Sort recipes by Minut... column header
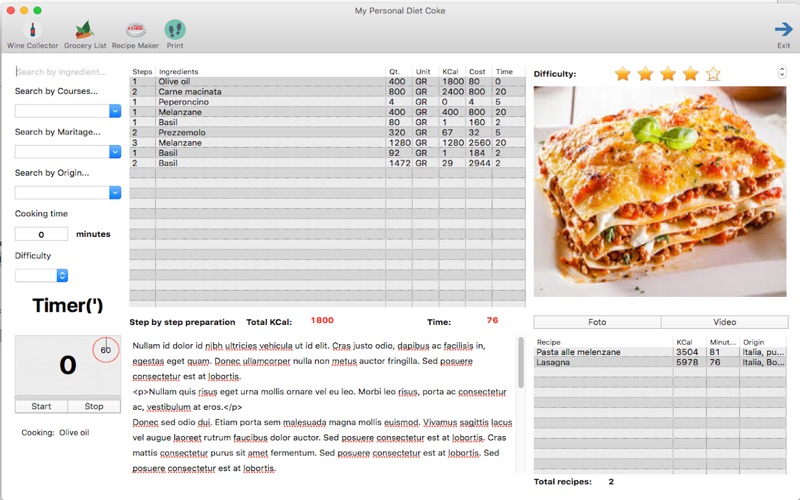 click(x=723, y=342)
